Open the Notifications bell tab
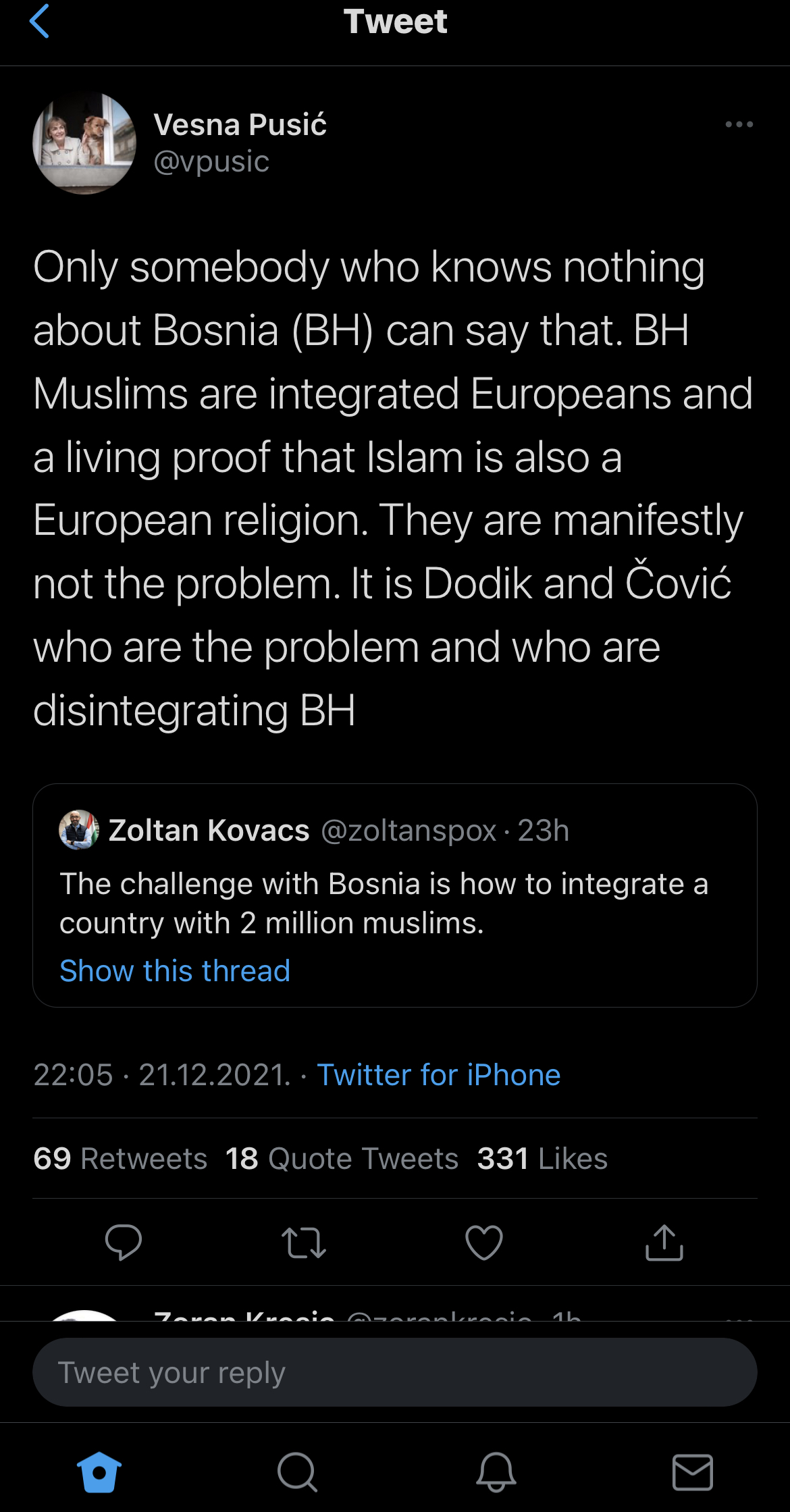The height and width of the screenshot is (1512, 790). (496, 1472)
